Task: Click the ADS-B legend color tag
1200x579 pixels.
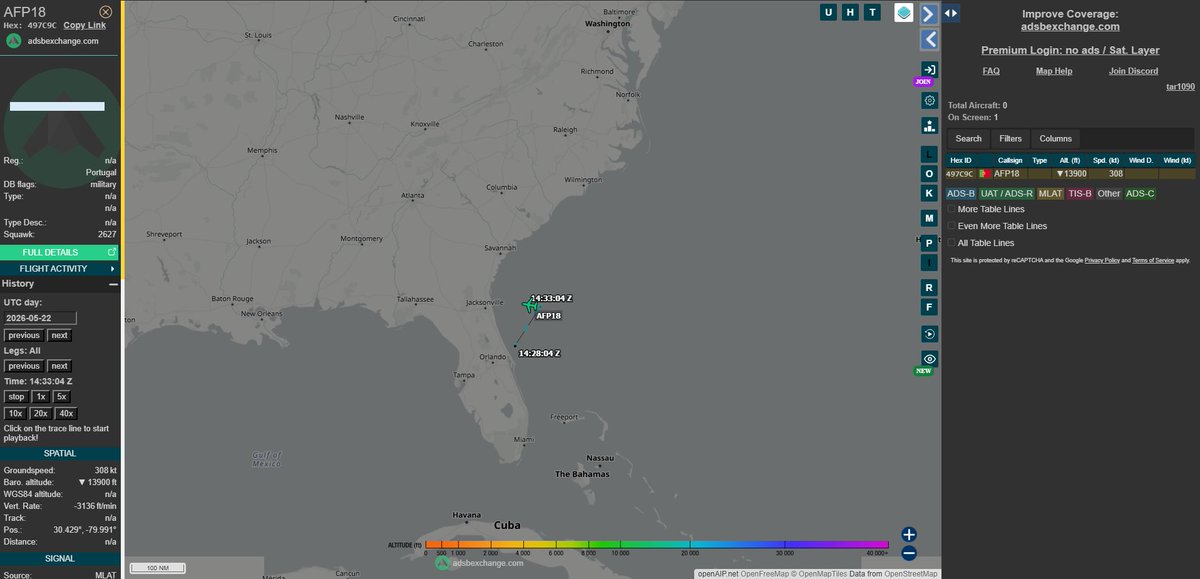Action: pos(961,193)
